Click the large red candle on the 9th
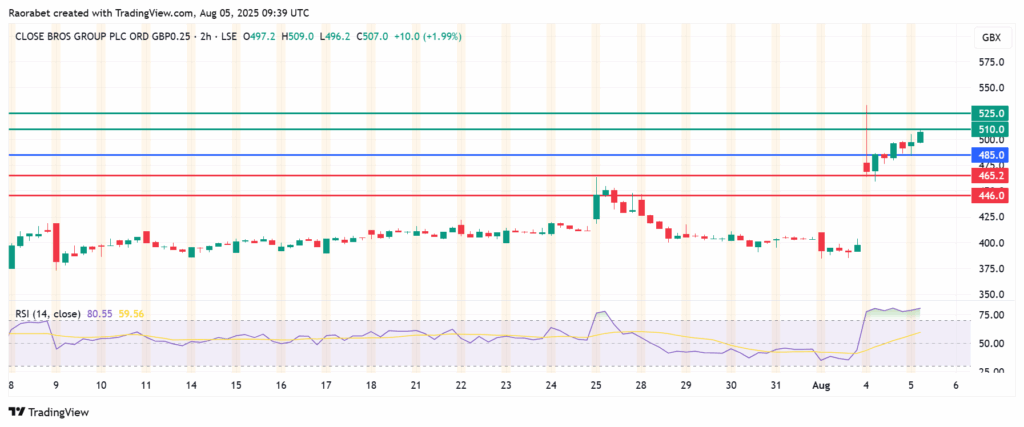 tap(55, 243)
